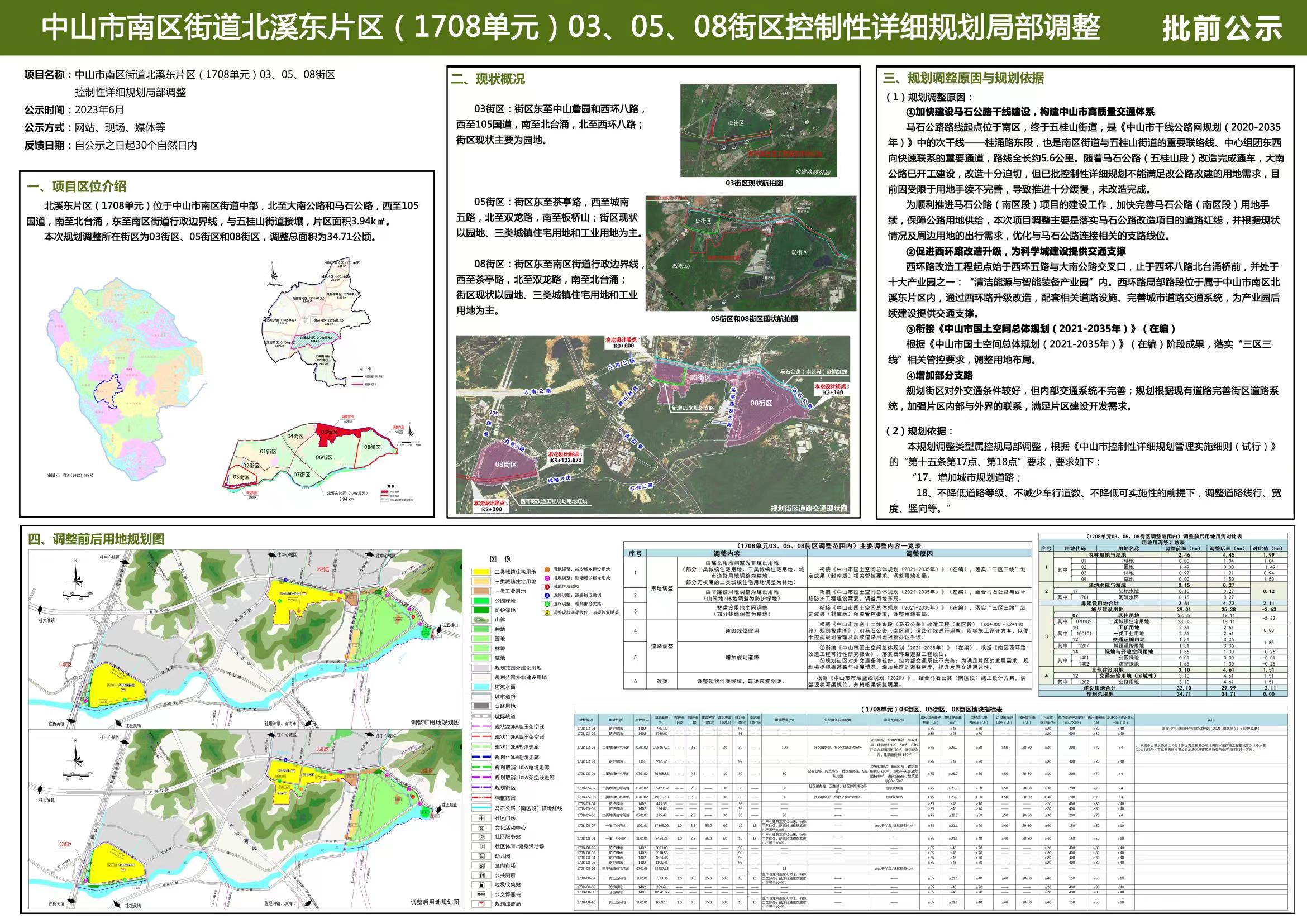Click magenta marker 2 新增城乡建设用地 in legend
The height and width of the screenshot is (924, 1307).
tap(547, 577)
